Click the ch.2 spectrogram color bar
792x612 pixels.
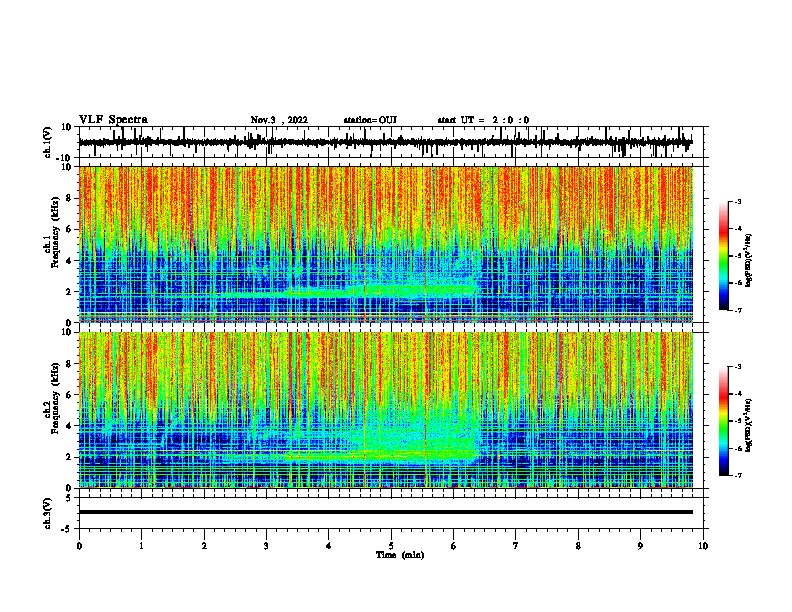(724, 421)
